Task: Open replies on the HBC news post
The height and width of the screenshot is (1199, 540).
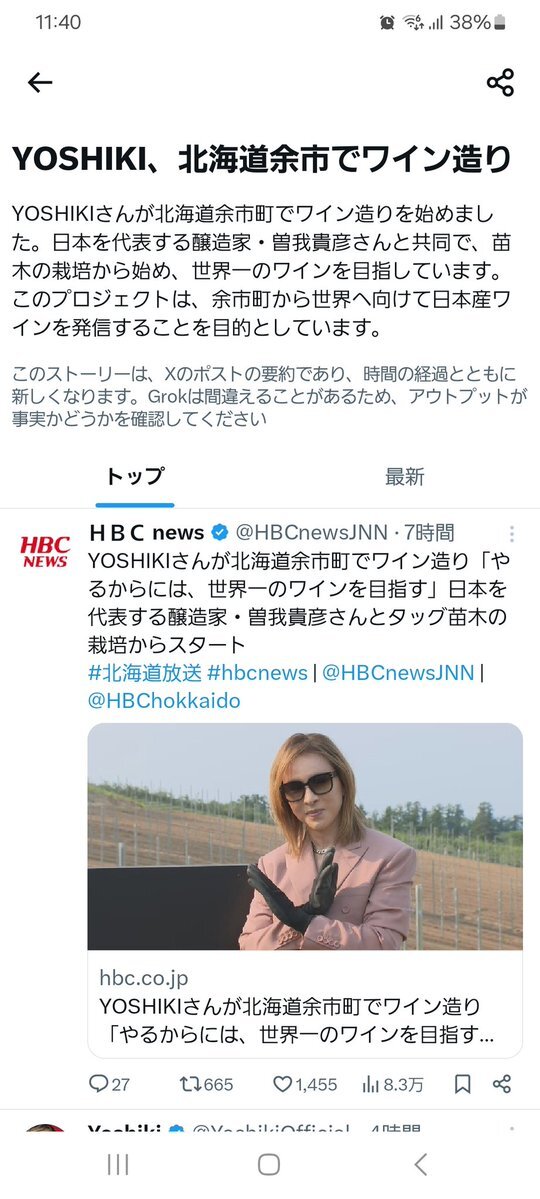Action: [109, 1084]
